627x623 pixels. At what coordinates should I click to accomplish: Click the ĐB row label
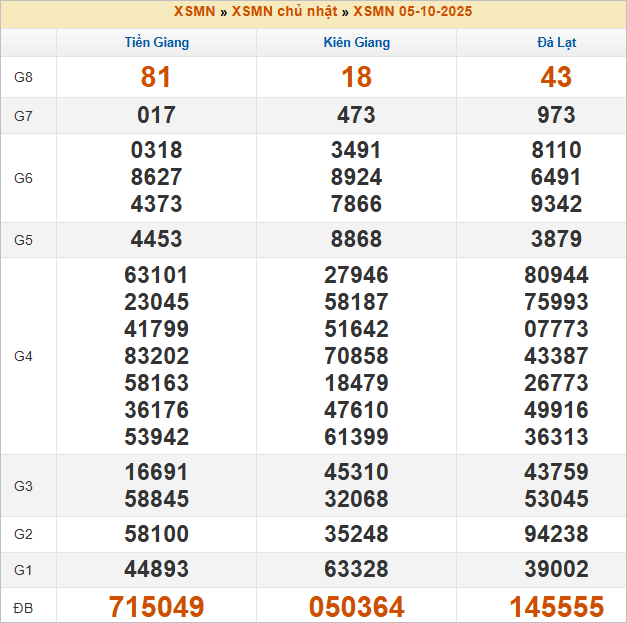pos(23,607)
